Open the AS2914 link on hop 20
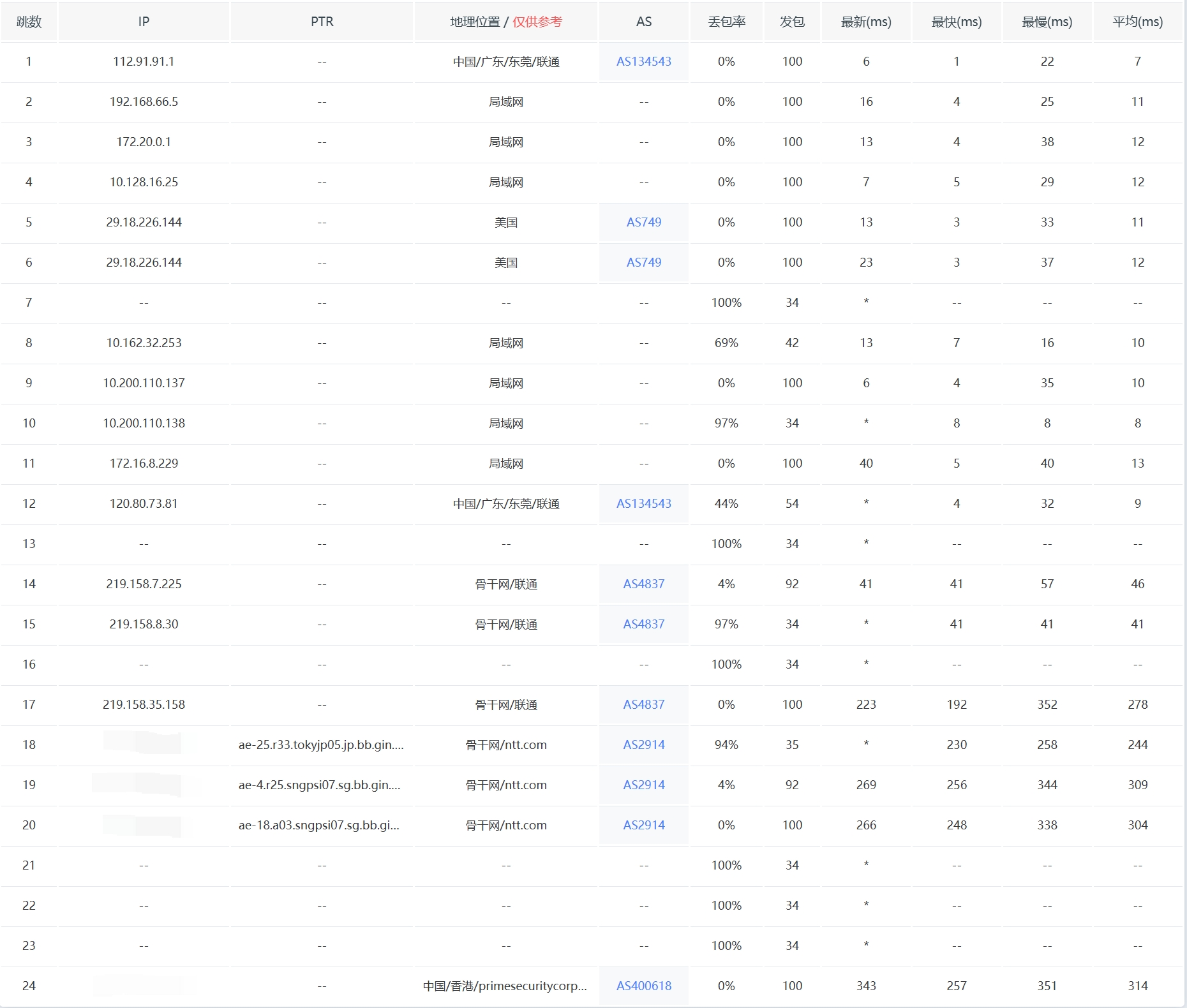Image resolution: width=1187 pixels, height=1008 pixels. [x=643, y=825]
